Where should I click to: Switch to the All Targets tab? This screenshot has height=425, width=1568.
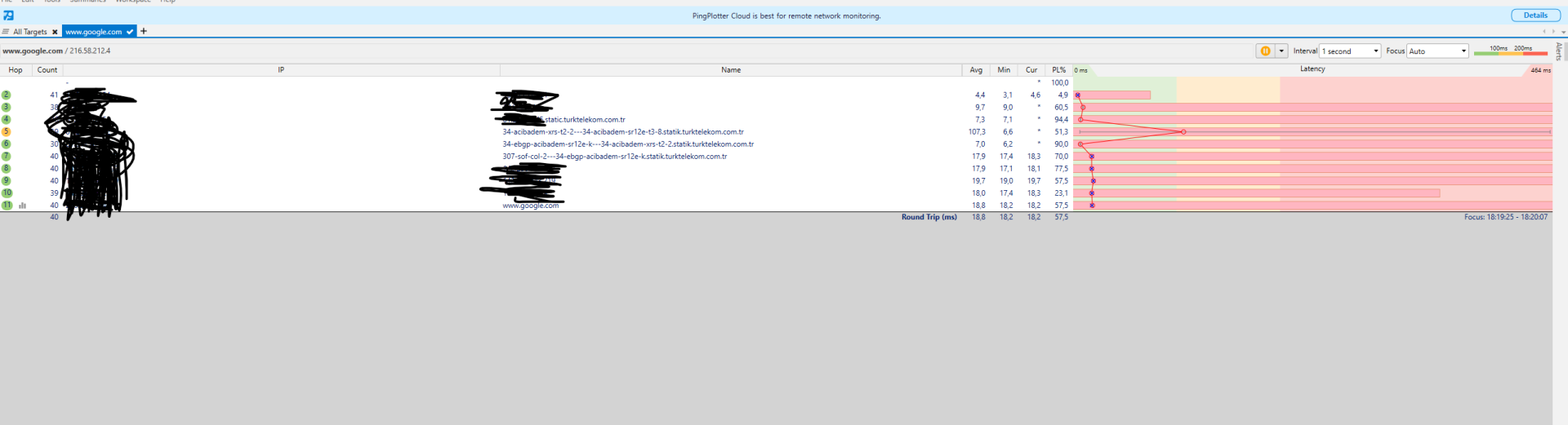tap(30, 32)
